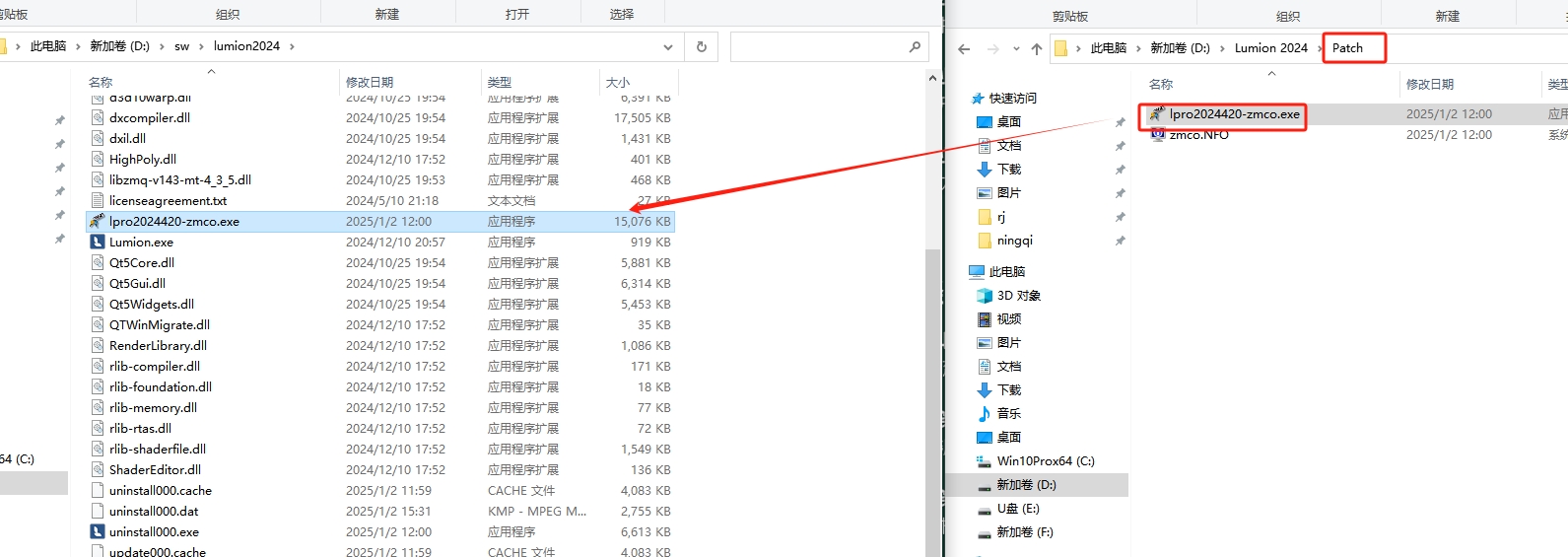Click lpro2024420-zmco.exe icon in the Patch window

point(1158,113)
